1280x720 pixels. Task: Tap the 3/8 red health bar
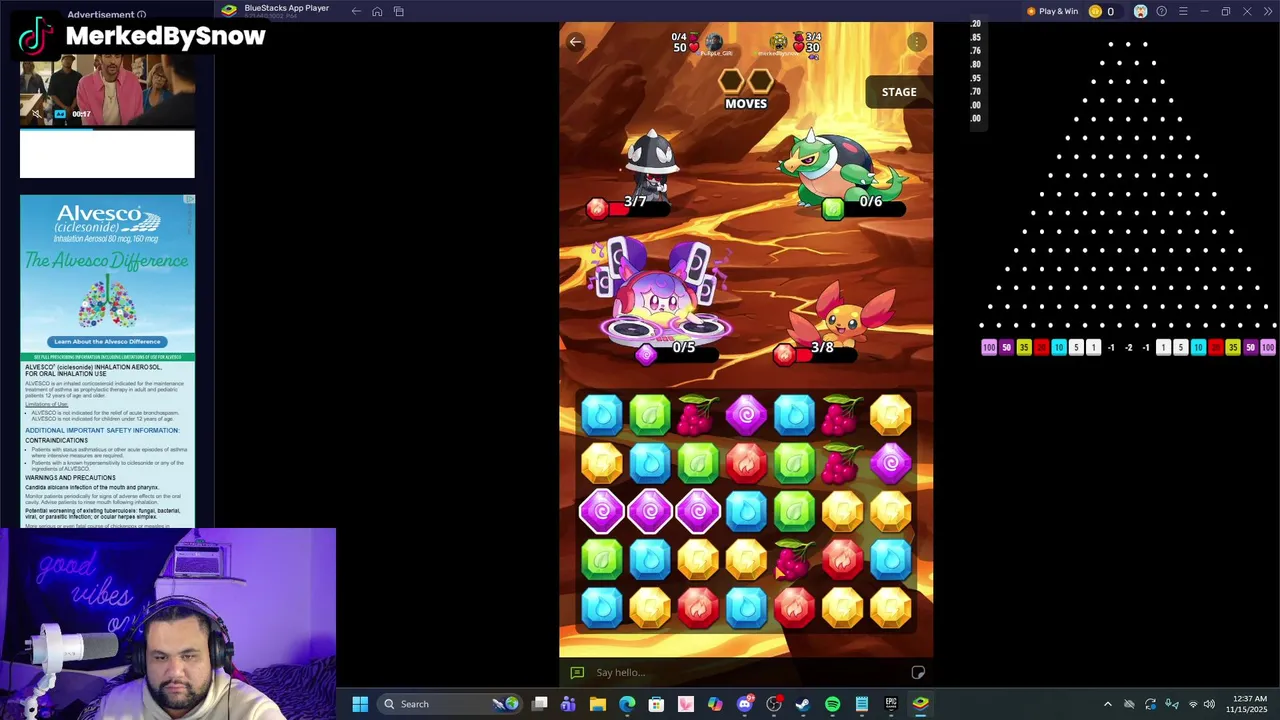(817, 353)
